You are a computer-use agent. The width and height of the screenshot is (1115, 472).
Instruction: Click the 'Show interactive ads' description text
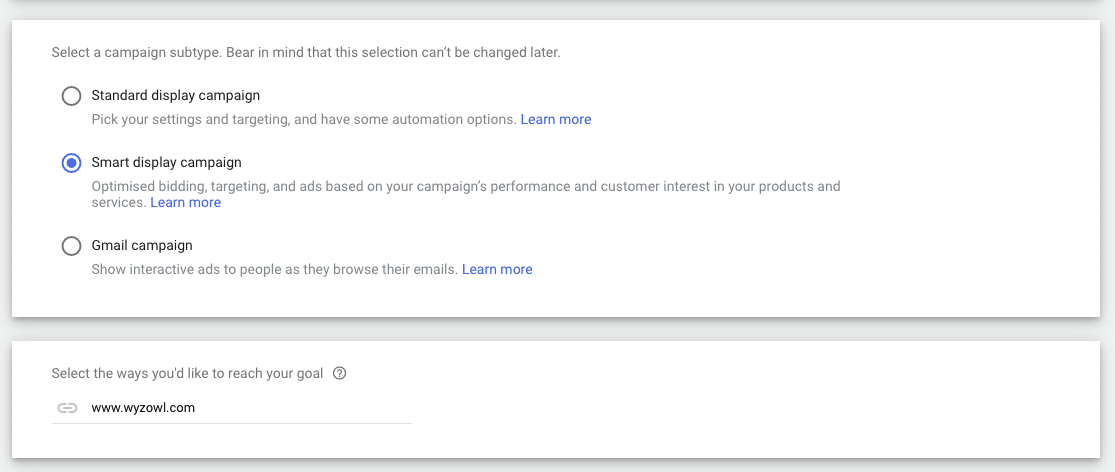tap(274, 269)
